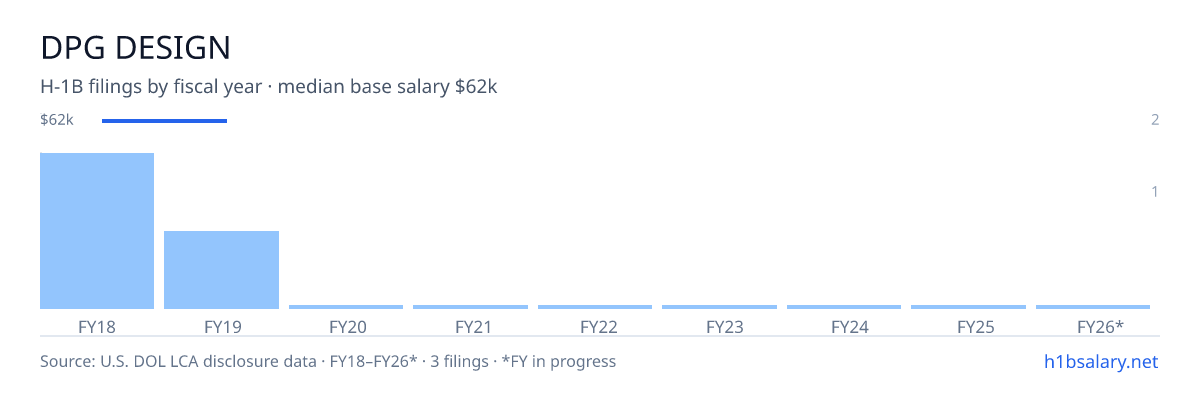Click the FY19 filings bar

221,270
